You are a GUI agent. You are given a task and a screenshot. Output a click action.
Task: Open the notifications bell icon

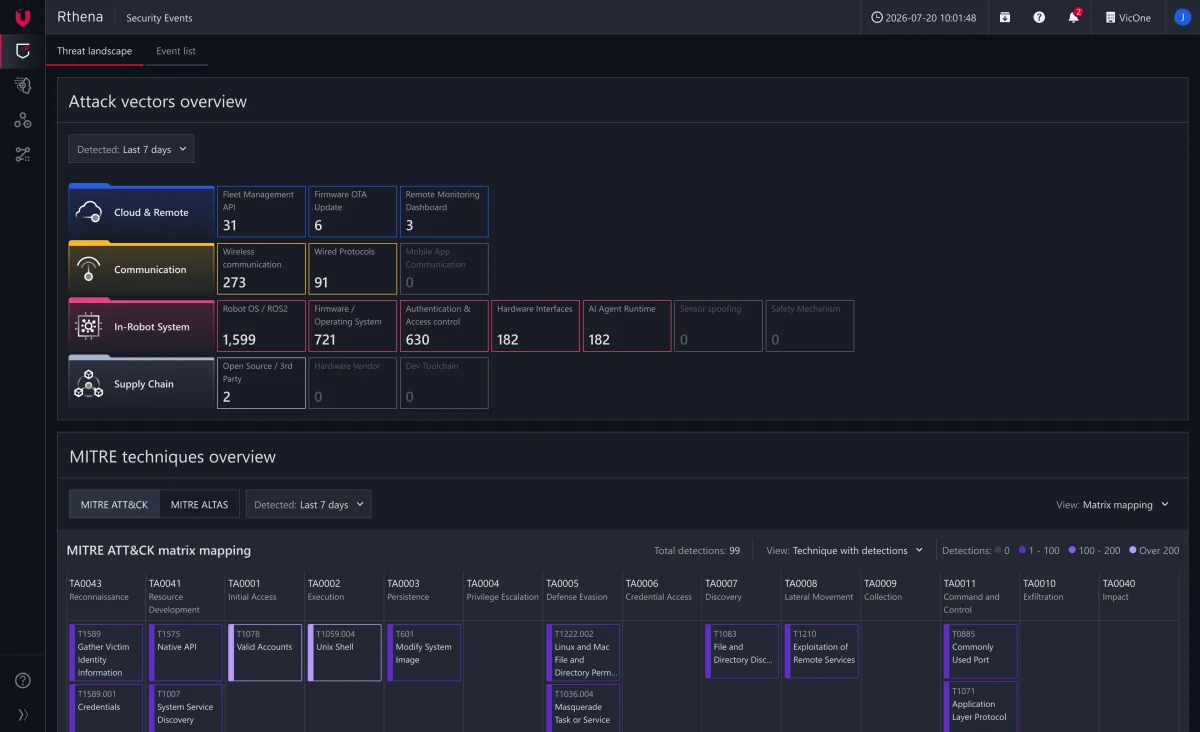1073,17
